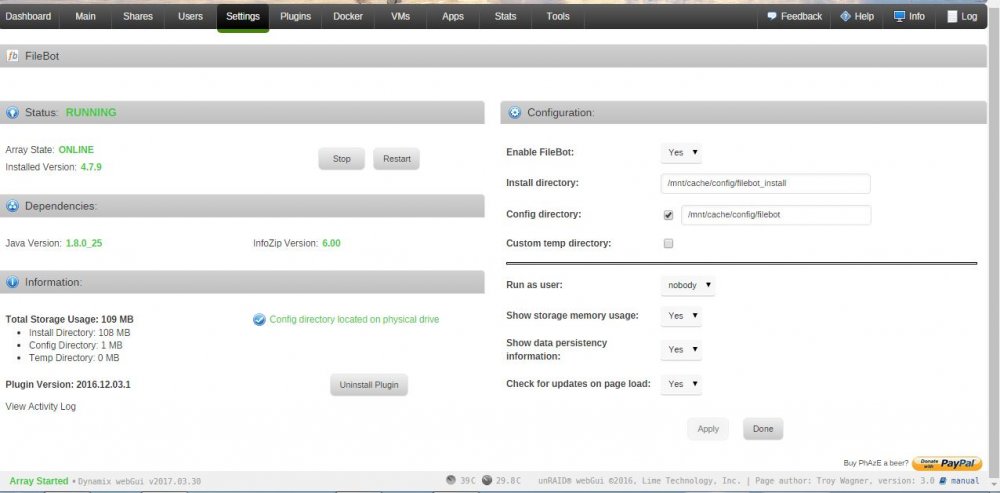1000x493 pixels.
Task: Click the Temp Directory 0 MB item
Action: click(74, 358)
